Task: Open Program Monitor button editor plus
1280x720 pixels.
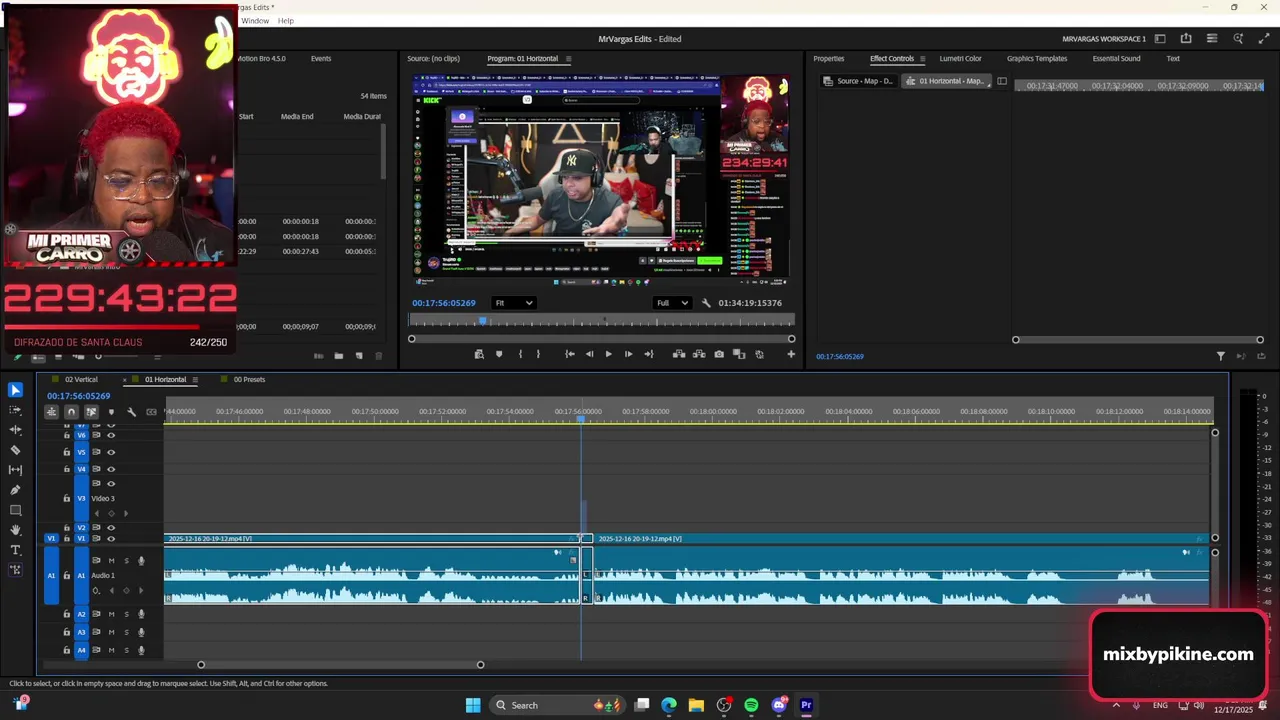Action: pyautogui.click(x=791, y=354)
